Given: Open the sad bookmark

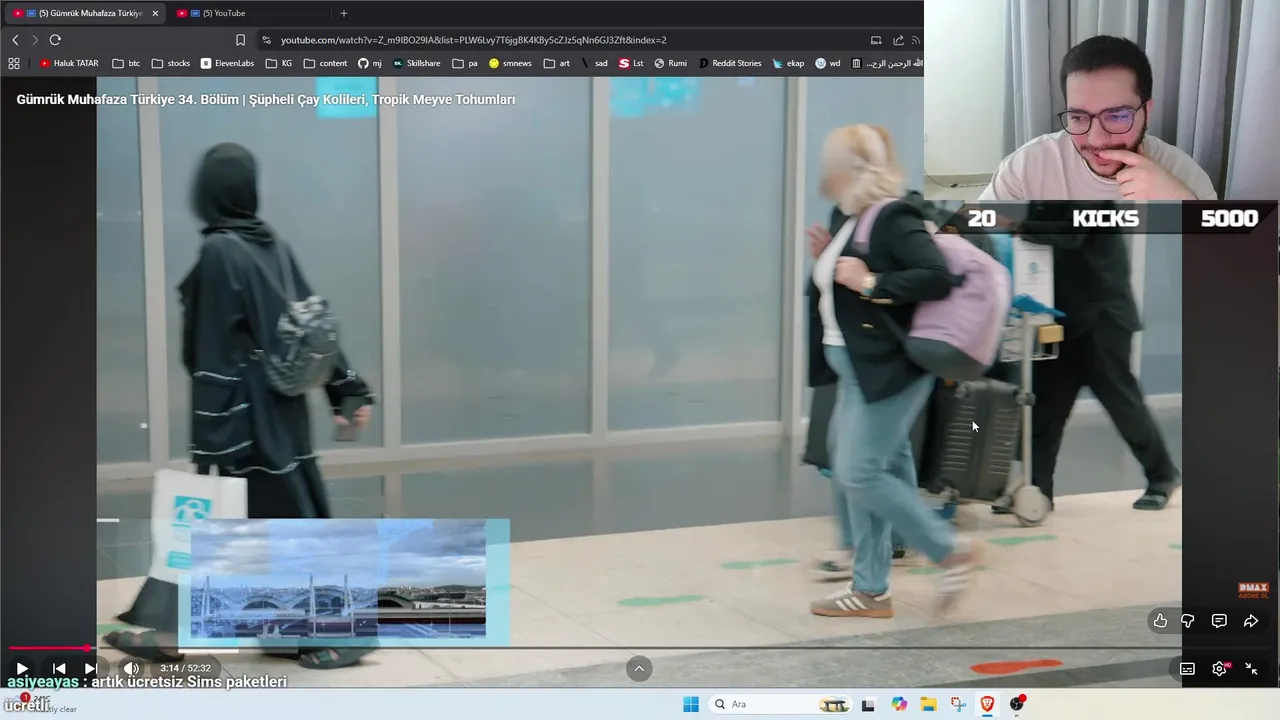Looking at the screenshot, I should coord(594,63).
